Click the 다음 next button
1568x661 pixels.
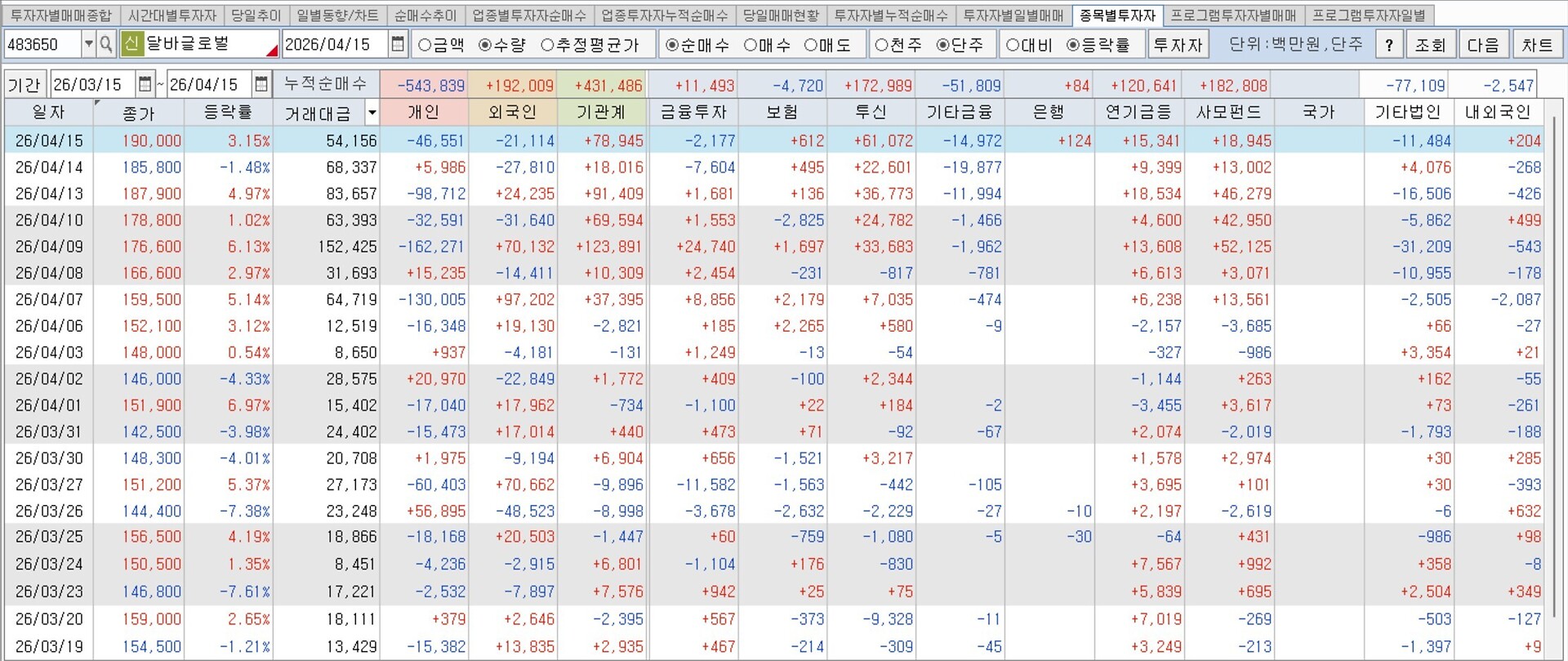[x=1483, y=44]
